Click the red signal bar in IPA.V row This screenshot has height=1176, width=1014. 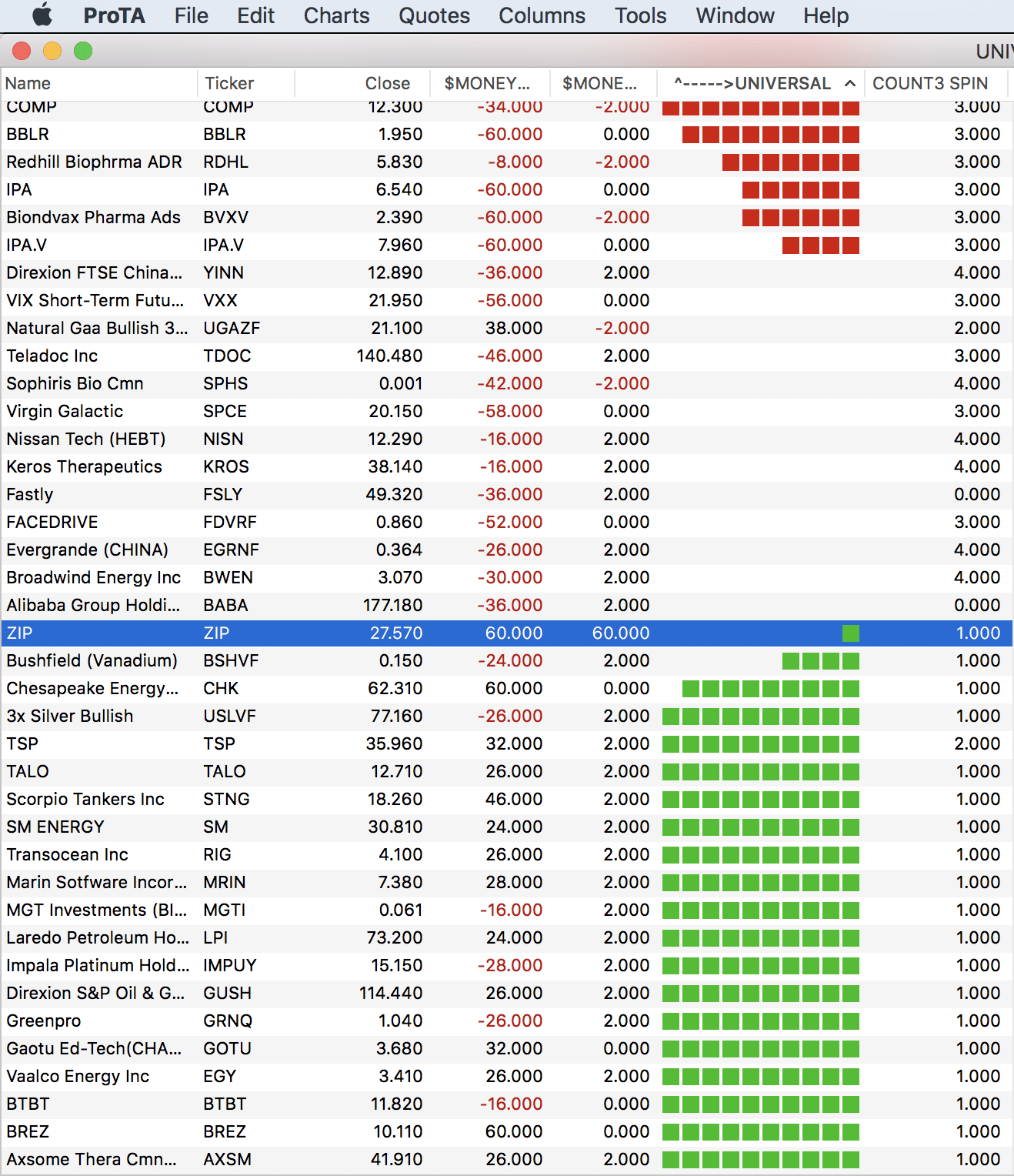click(820, 246)
